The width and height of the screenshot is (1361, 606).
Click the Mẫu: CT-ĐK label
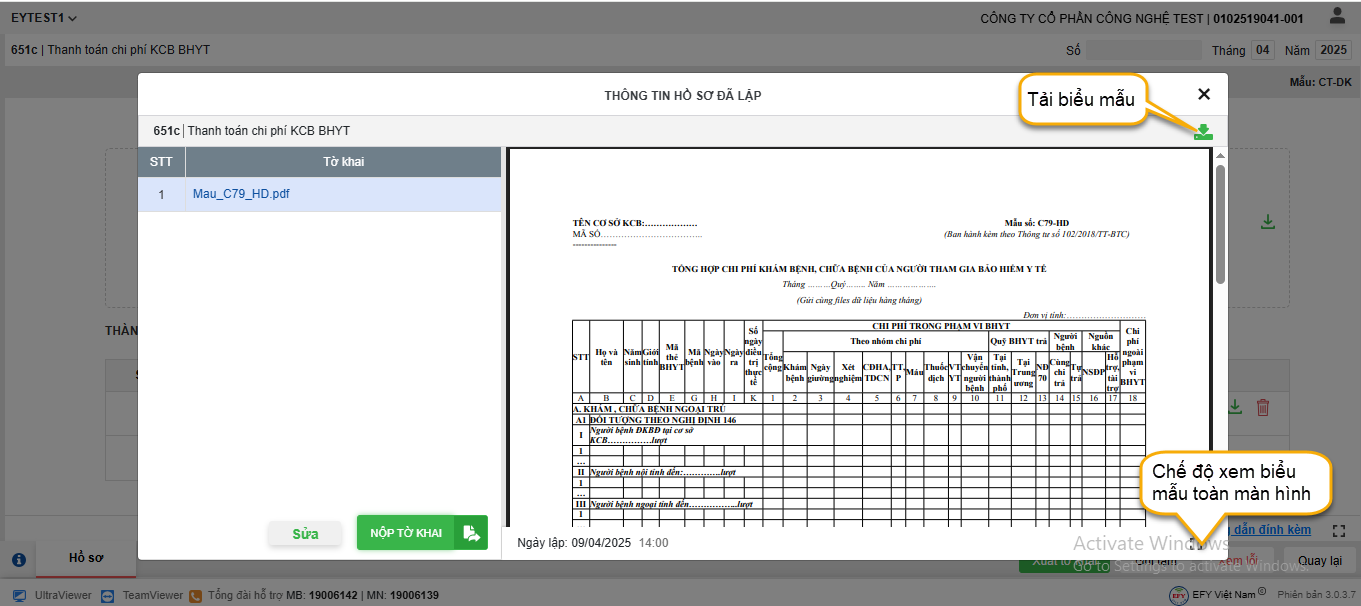click(x=1319, y=83)
